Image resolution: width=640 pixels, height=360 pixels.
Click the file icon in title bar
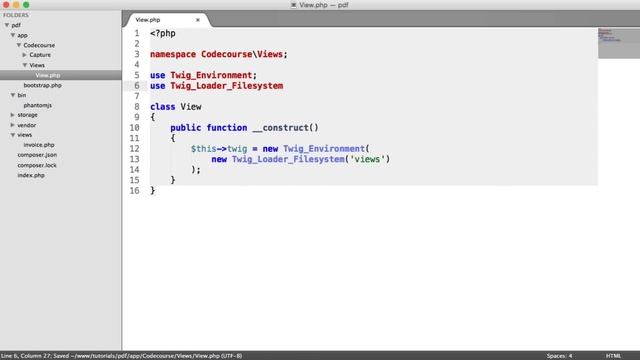293,5
